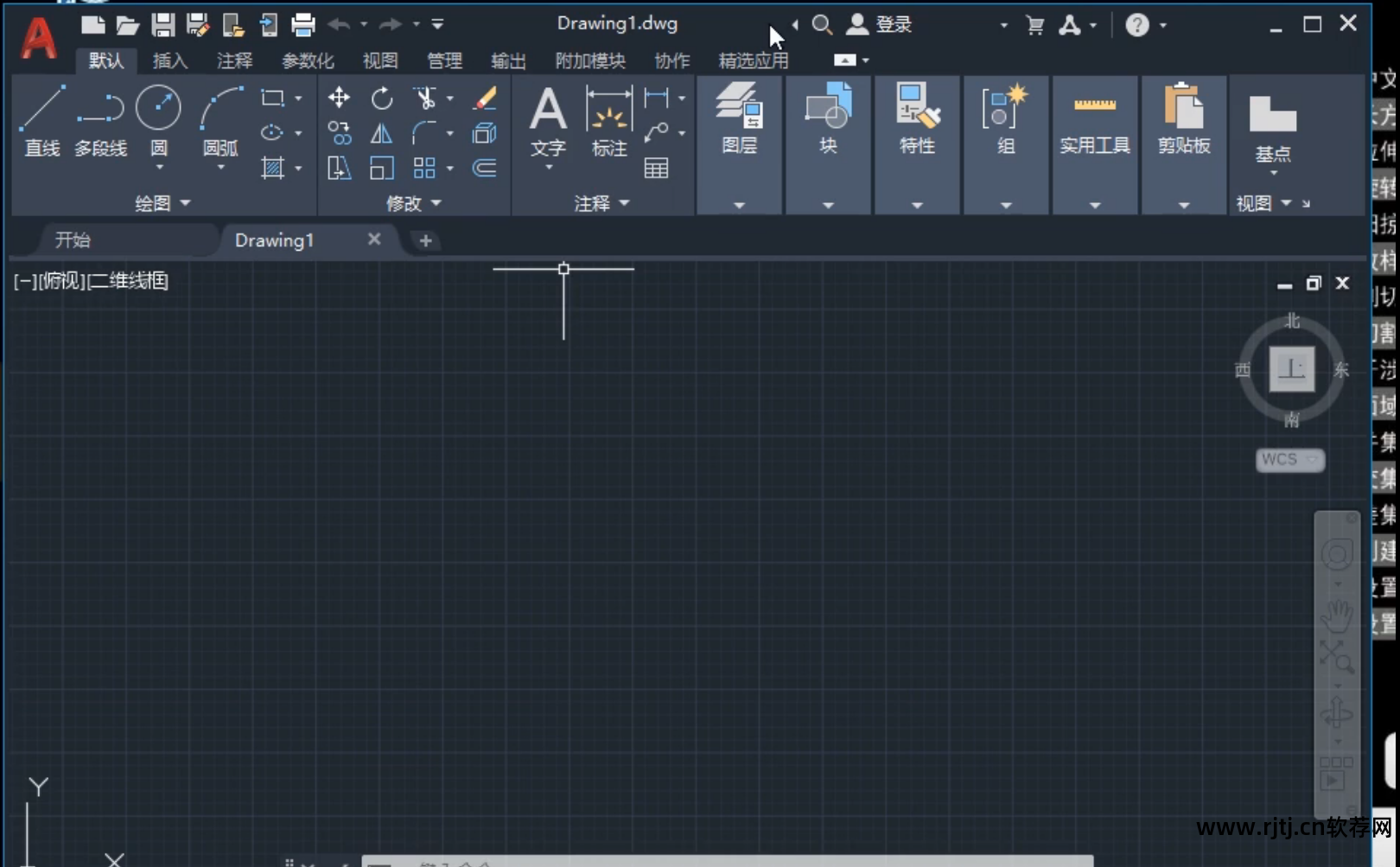Expand the Draw (绘图) panel dropdown
This screenshot has height=867, width=1400.
[x=162, y=203]
